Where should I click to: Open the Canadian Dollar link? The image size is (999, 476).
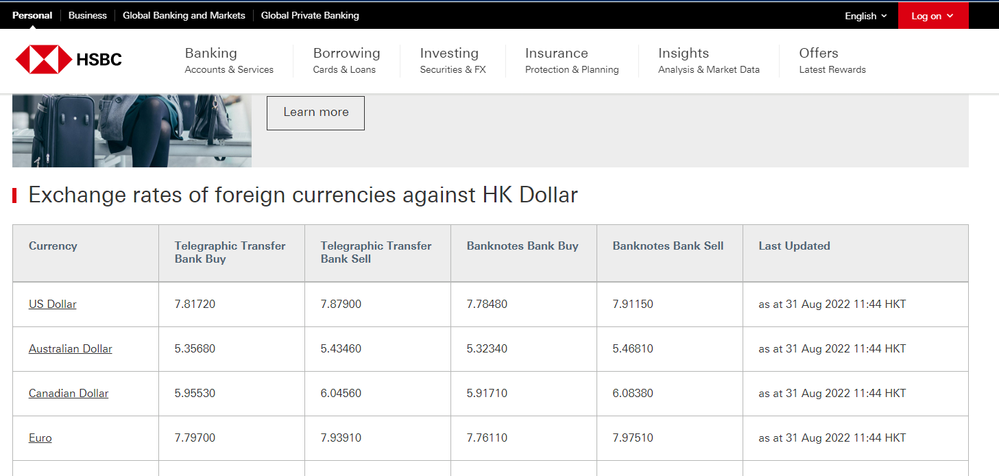pos(68,394)
